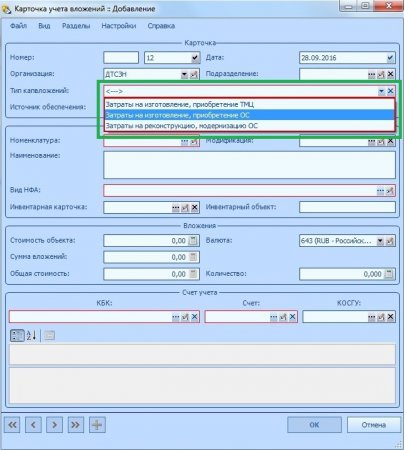Click alphabetical sort icon in property grid
The image size is (405, 450).
31,335
